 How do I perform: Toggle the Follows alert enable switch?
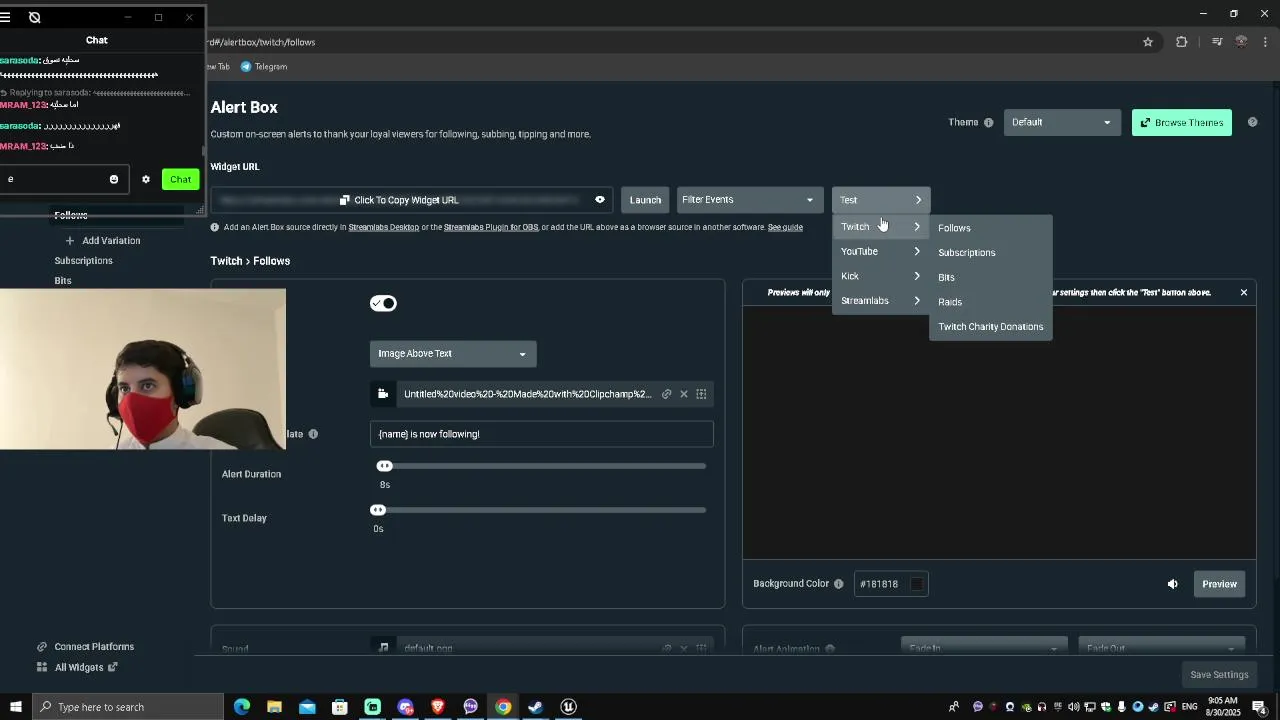pyautogui.click(x=383, y=303)
